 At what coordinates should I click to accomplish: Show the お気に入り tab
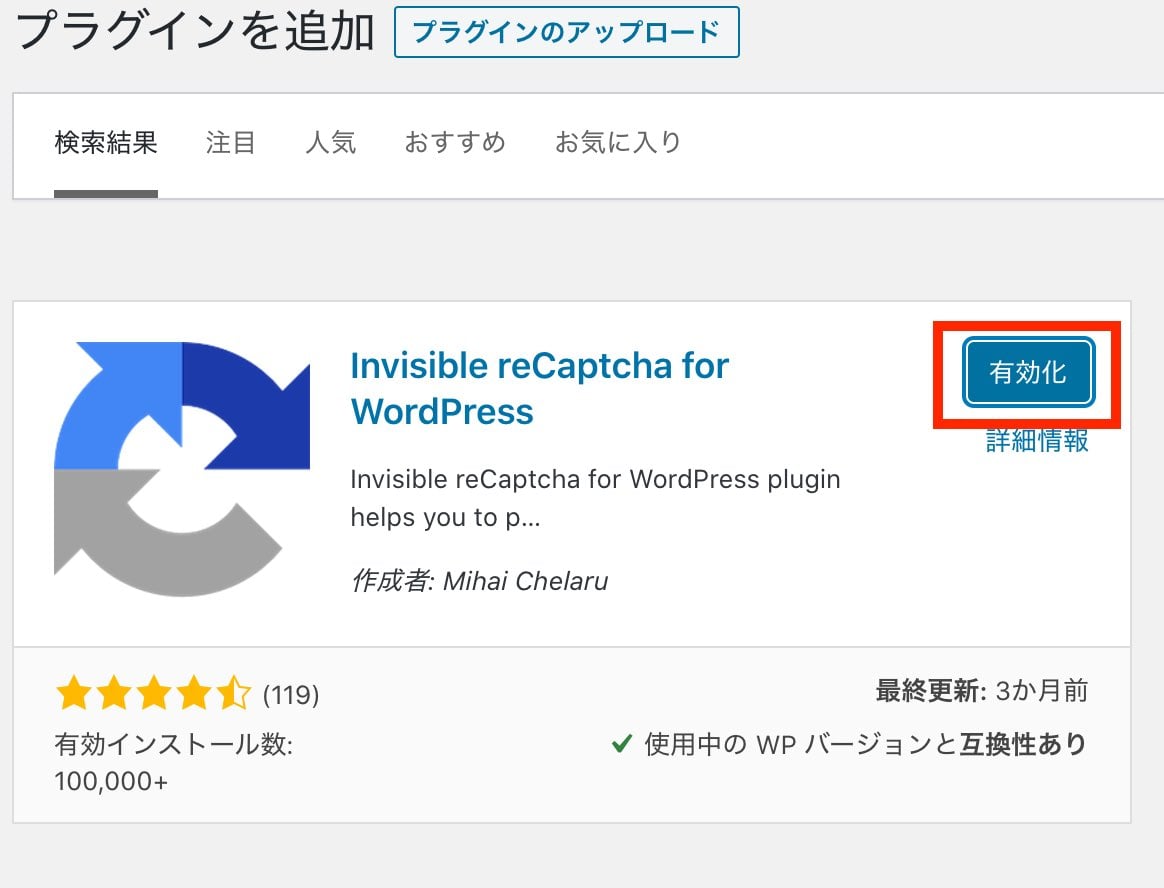pos(618,142)
